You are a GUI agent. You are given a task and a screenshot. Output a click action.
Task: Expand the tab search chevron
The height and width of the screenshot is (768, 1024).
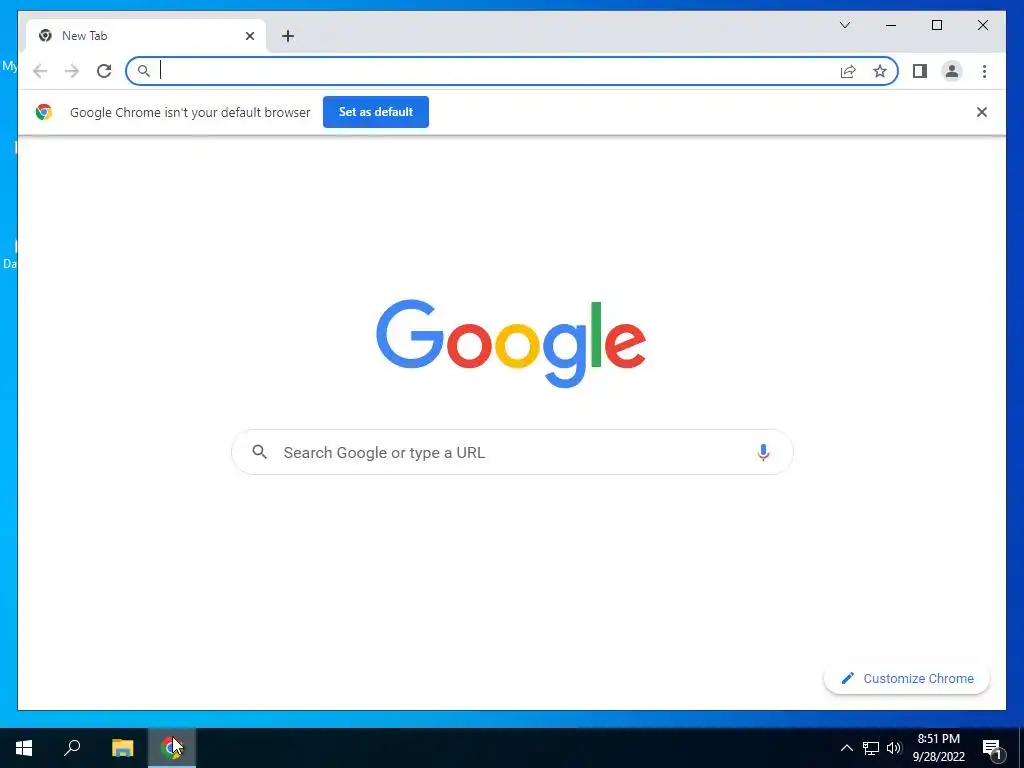coord(844,25)
